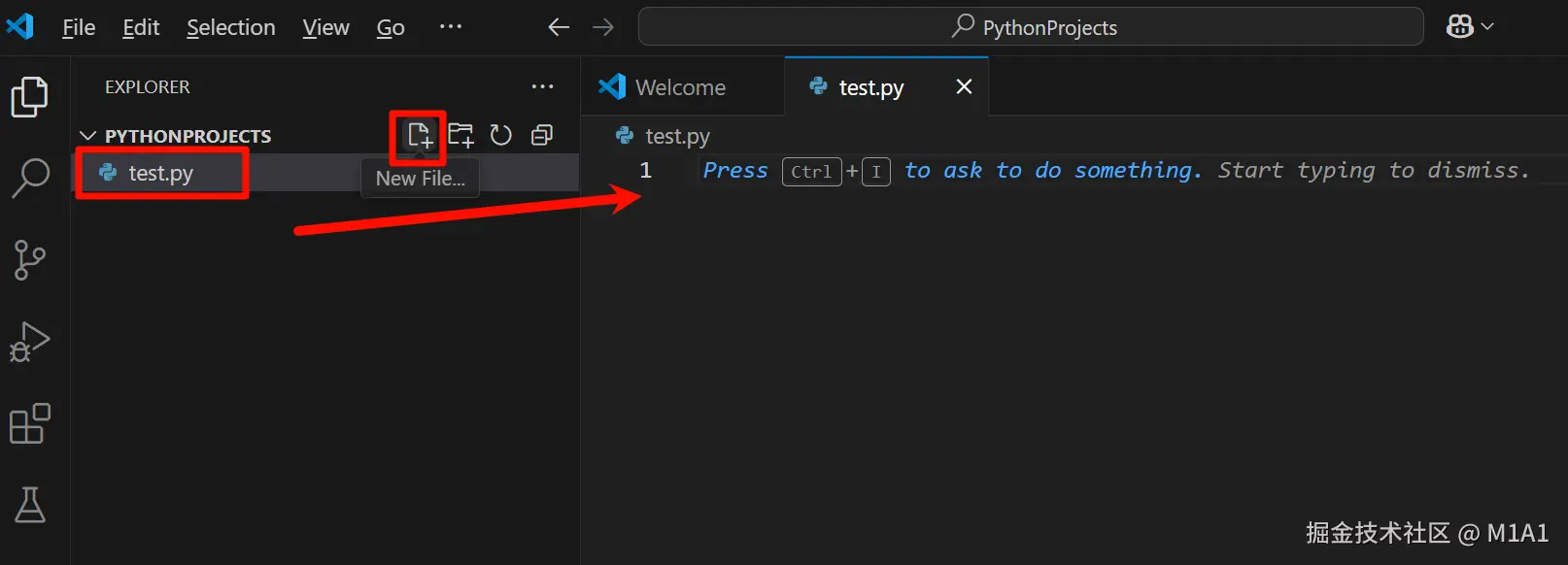Open the Selection menu

230,27
